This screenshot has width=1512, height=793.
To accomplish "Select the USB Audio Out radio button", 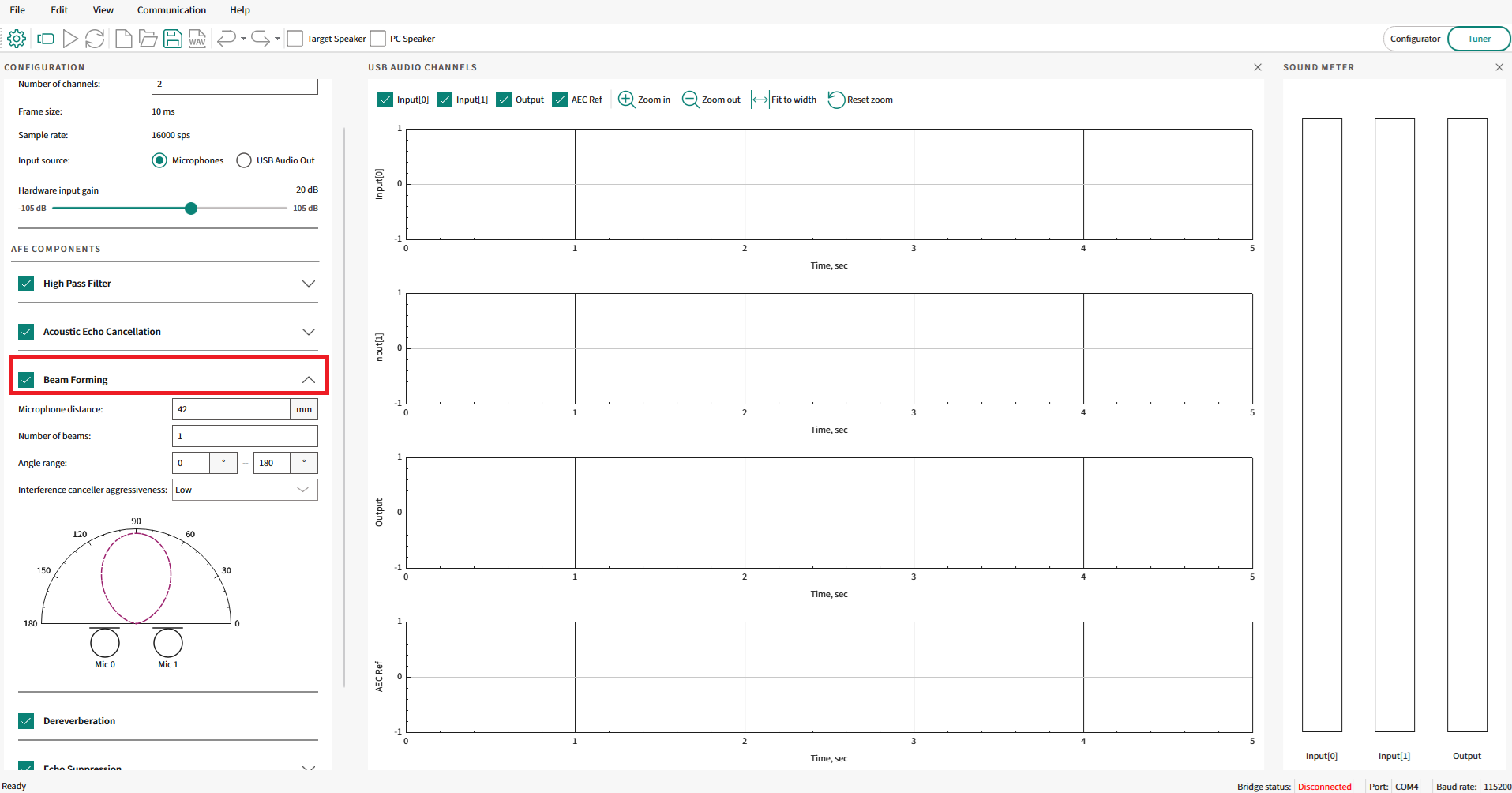I will [244, 160].
